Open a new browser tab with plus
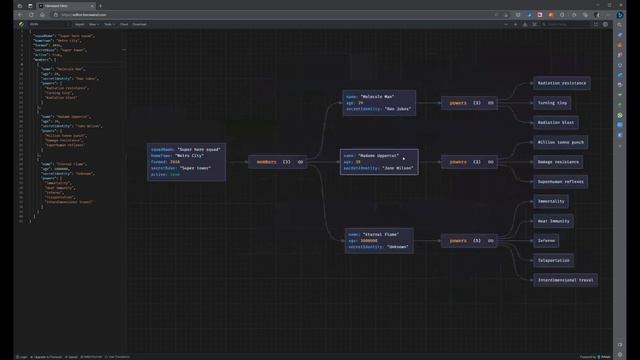This screenshot has height=360, width=640. pyautogui.click(x=100, y=6)
